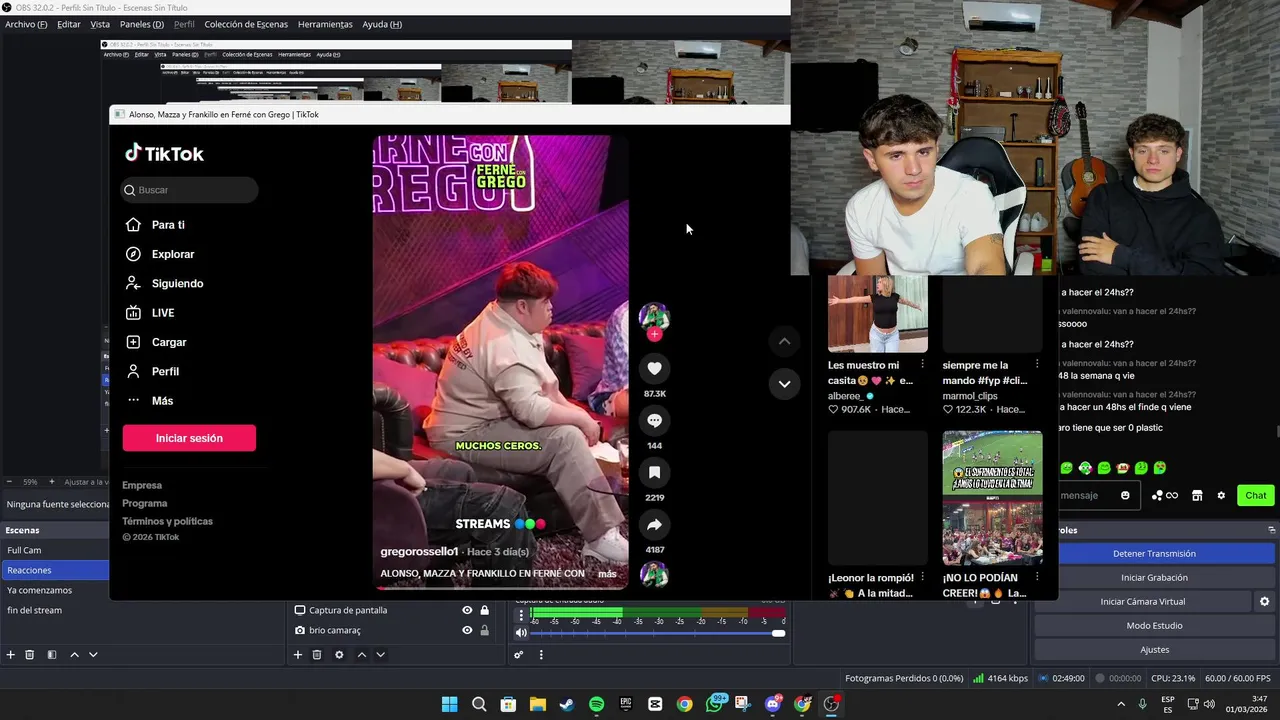
Task: Open audio channel options three-dot menu
Action: pyautogui.click(x=520, y=615)
